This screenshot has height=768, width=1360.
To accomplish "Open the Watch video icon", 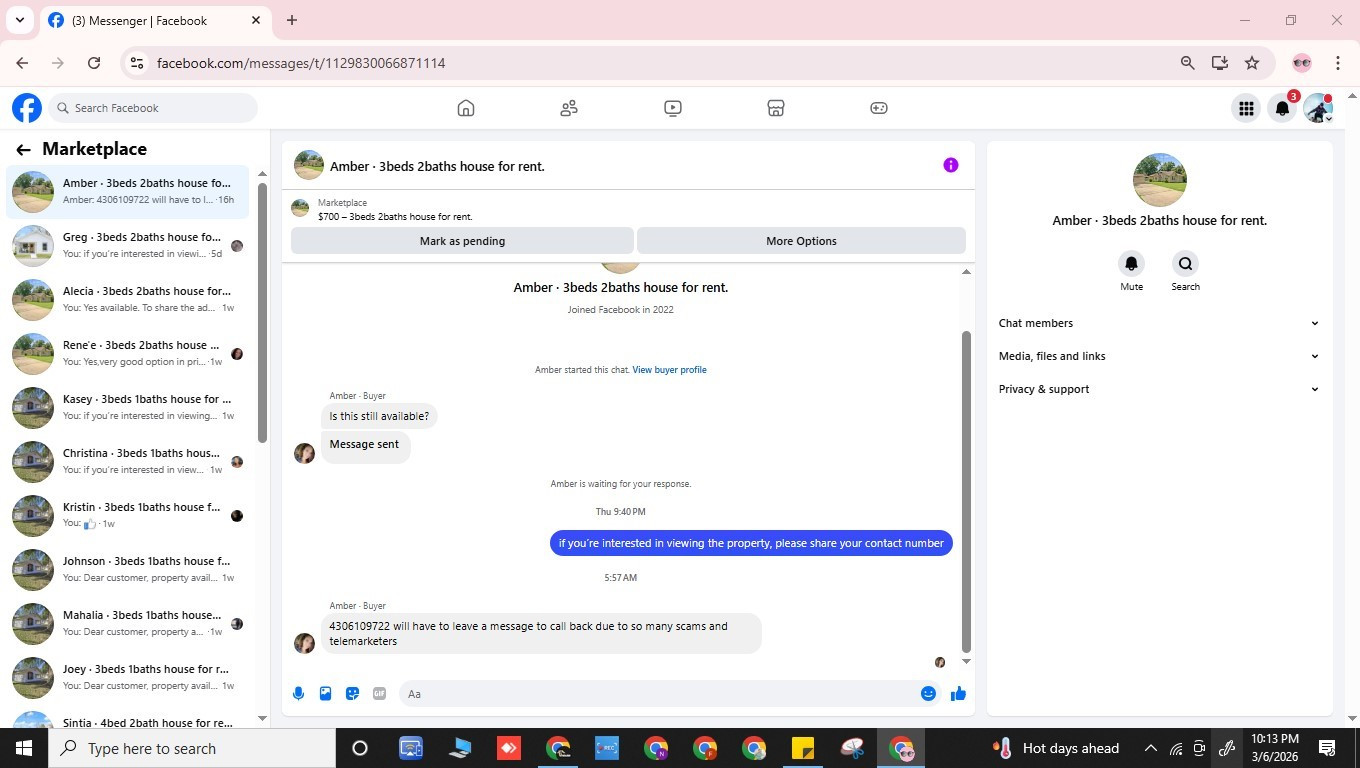I will point(673,108).
